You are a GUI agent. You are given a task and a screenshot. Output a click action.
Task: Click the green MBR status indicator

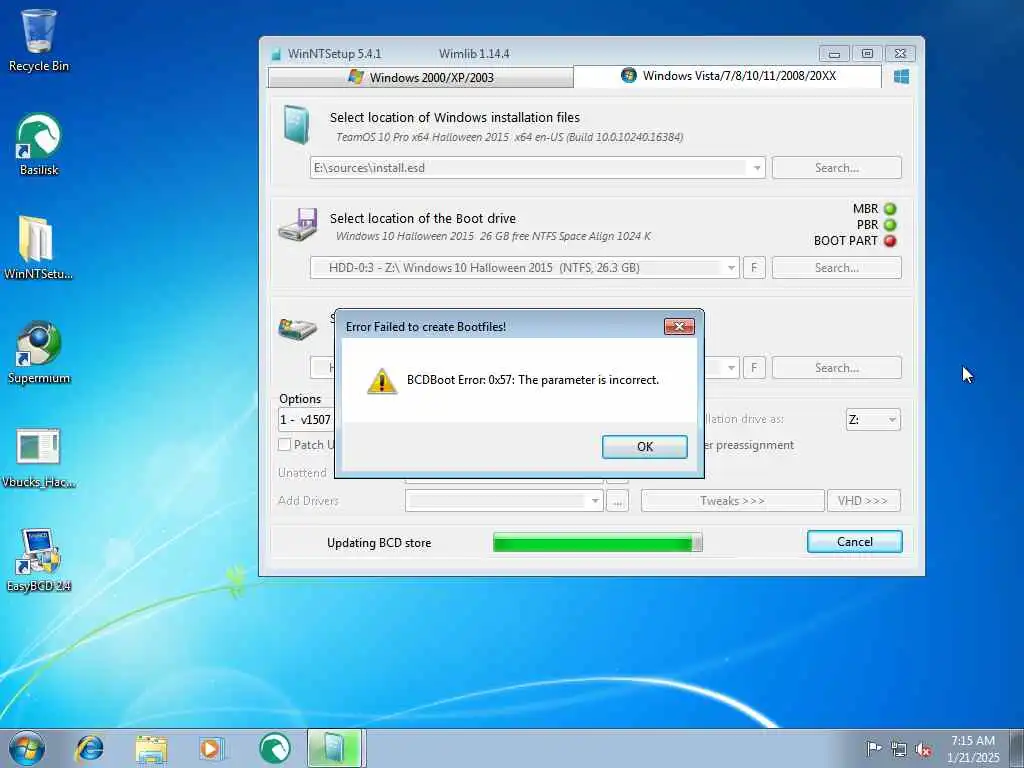coord(889,209)
